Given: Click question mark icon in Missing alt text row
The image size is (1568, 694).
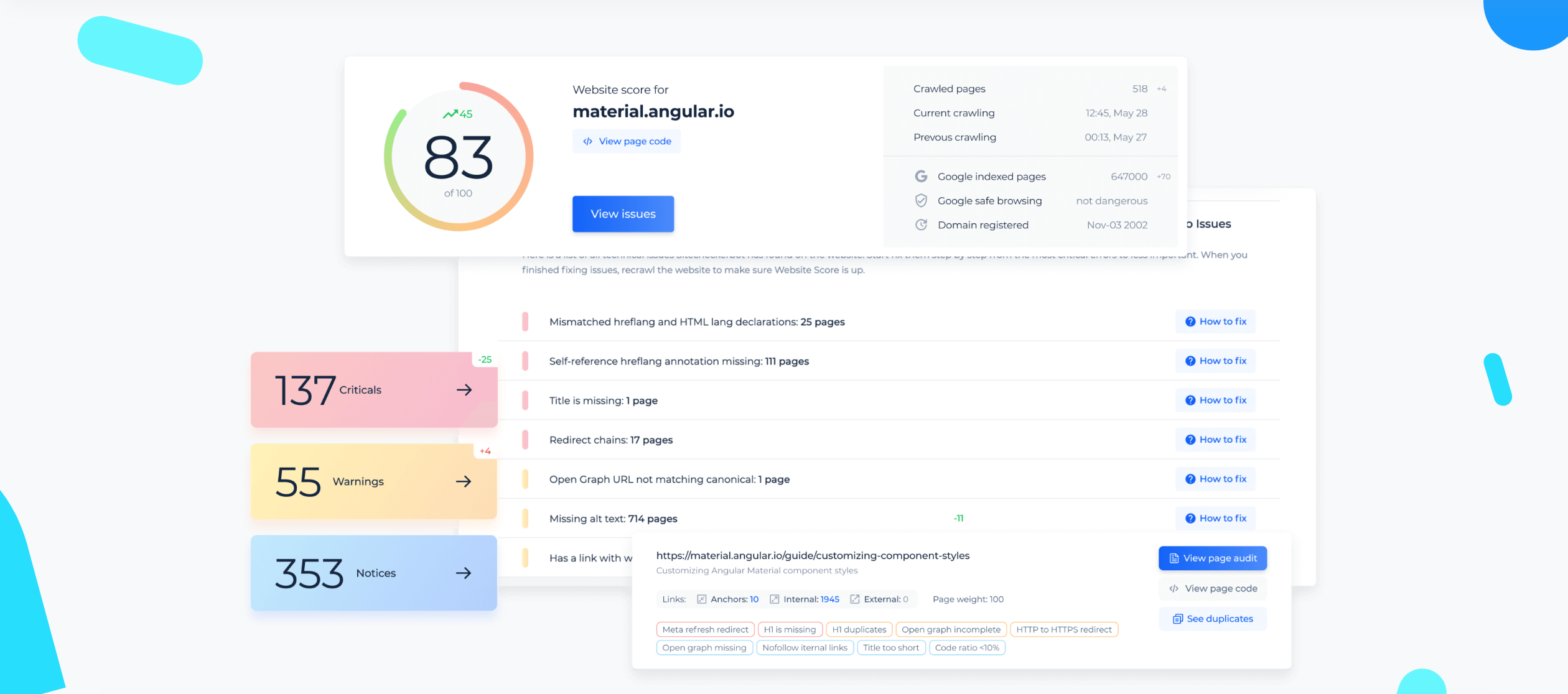Looking at the screenshot, I should 1190,518.
